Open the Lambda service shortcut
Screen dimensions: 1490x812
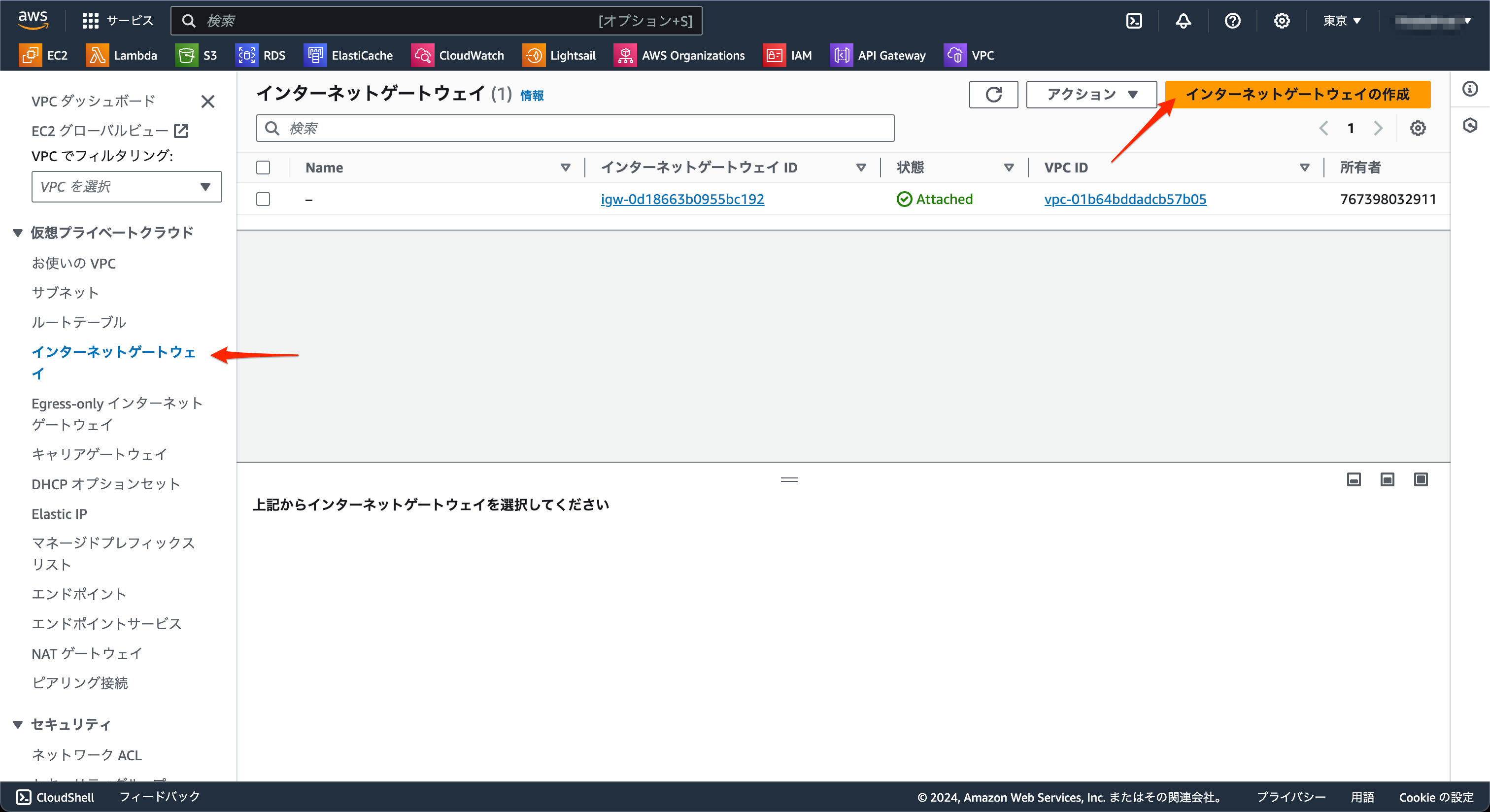point(123,55)
